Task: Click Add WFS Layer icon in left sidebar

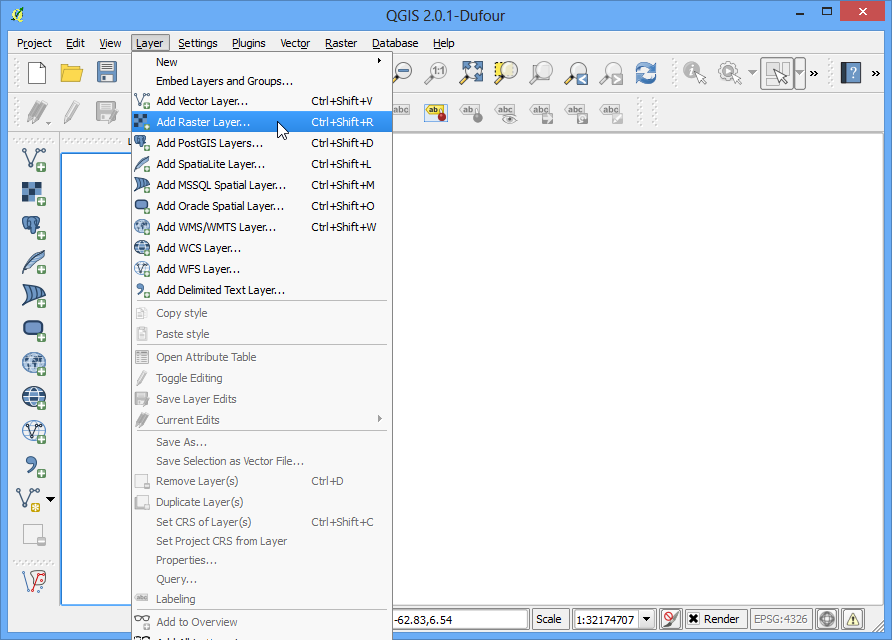Action: (x=34, y=432)
